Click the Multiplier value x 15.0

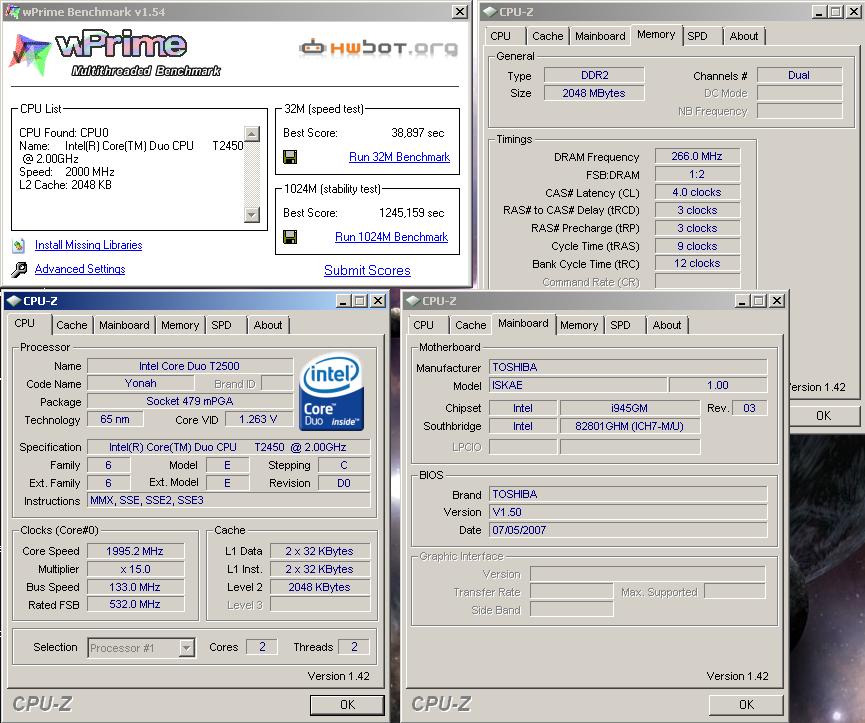(135, 569)
